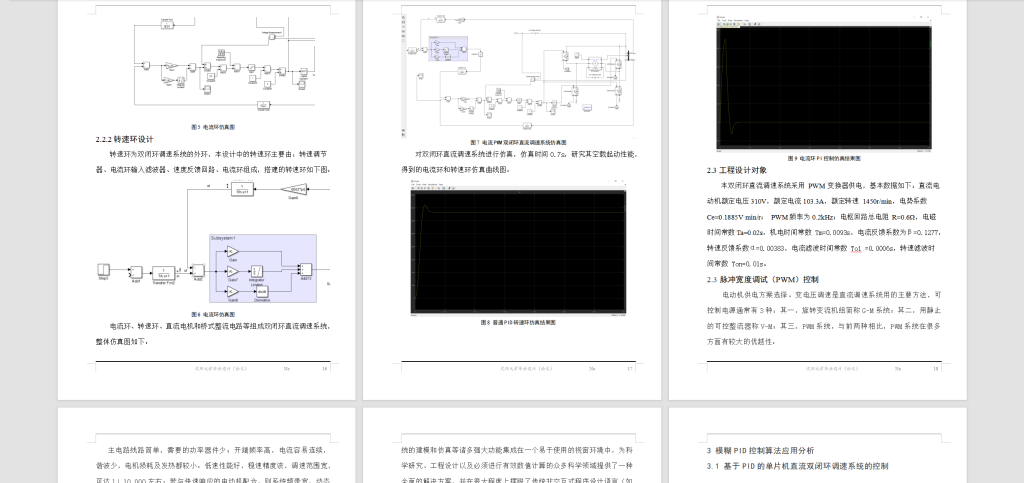Click the heading 2.3 工程设计对象
This screenshot has width=1024, height=483.
click(x=739, y=170)
